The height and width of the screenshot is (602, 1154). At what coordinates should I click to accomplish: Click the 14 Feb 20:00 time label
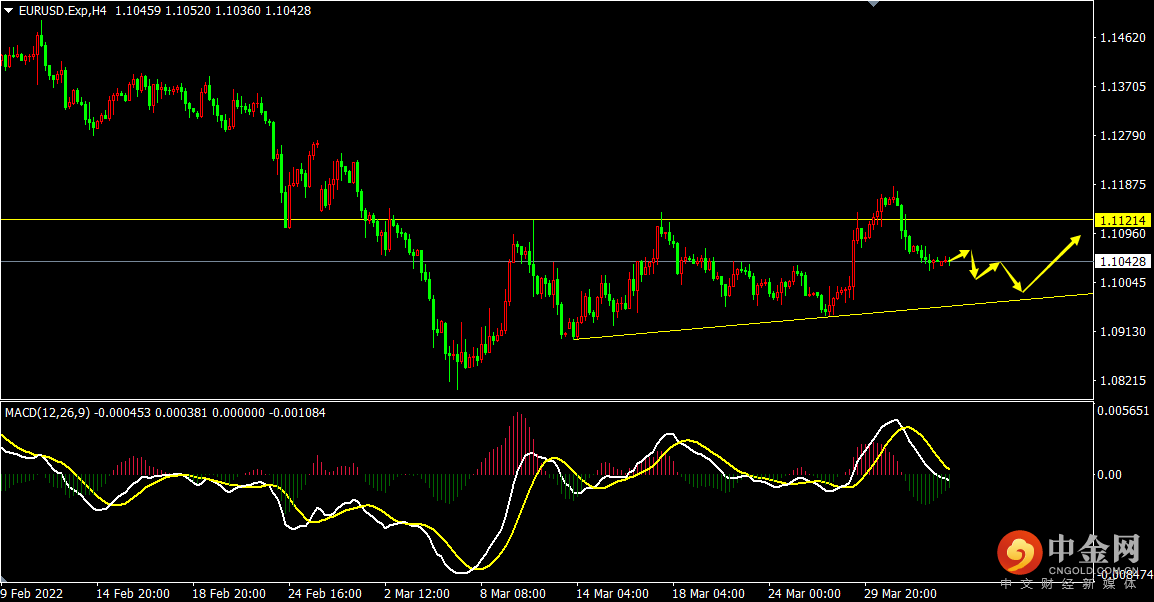pos(132,593)
